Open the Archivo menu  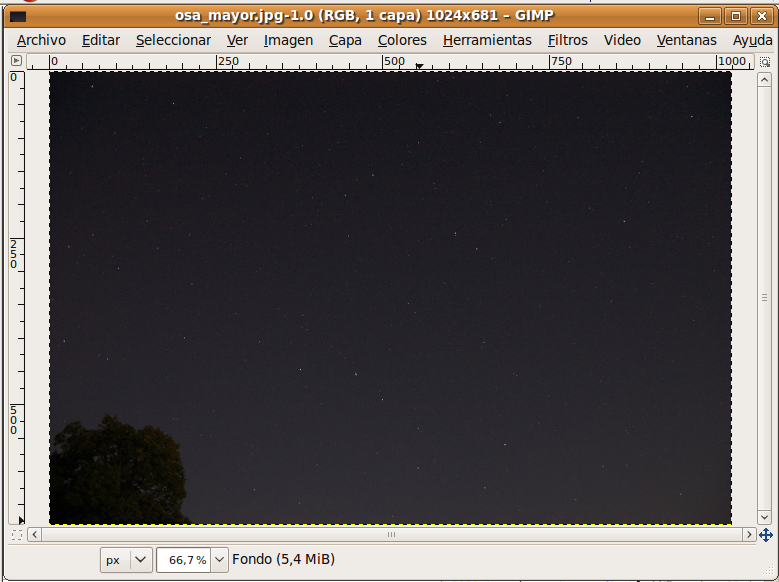click(x=41, y=40)
